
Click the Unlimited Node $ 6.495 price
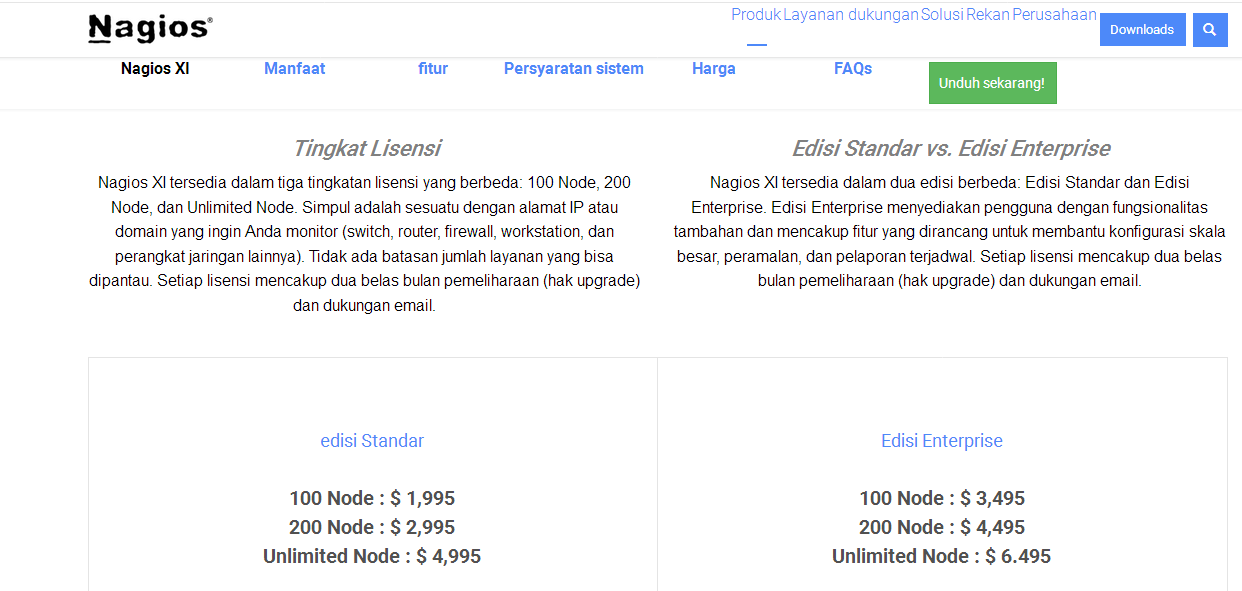coord(941,556)
